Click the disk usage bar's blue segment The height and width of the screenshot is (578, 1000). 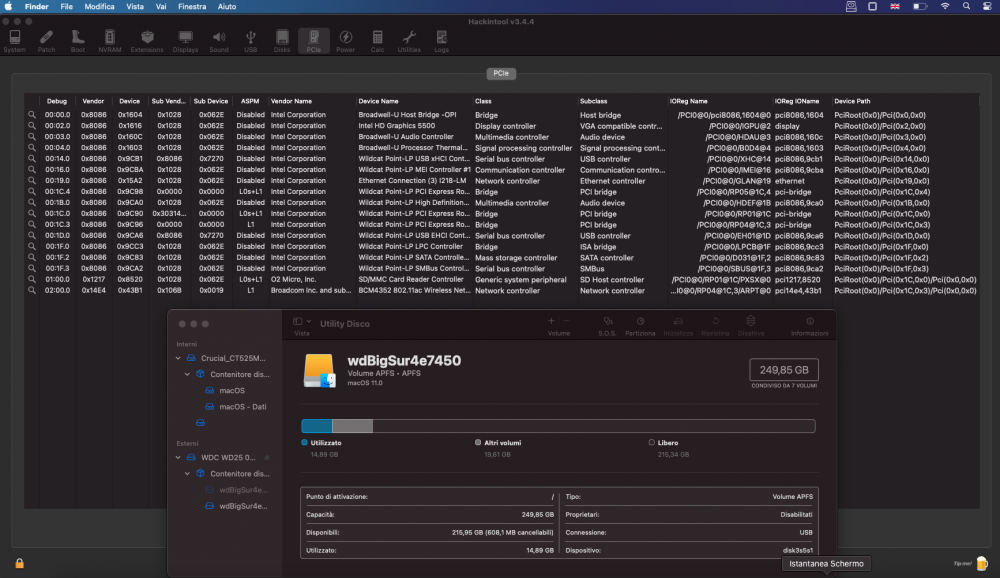[316, 426]
